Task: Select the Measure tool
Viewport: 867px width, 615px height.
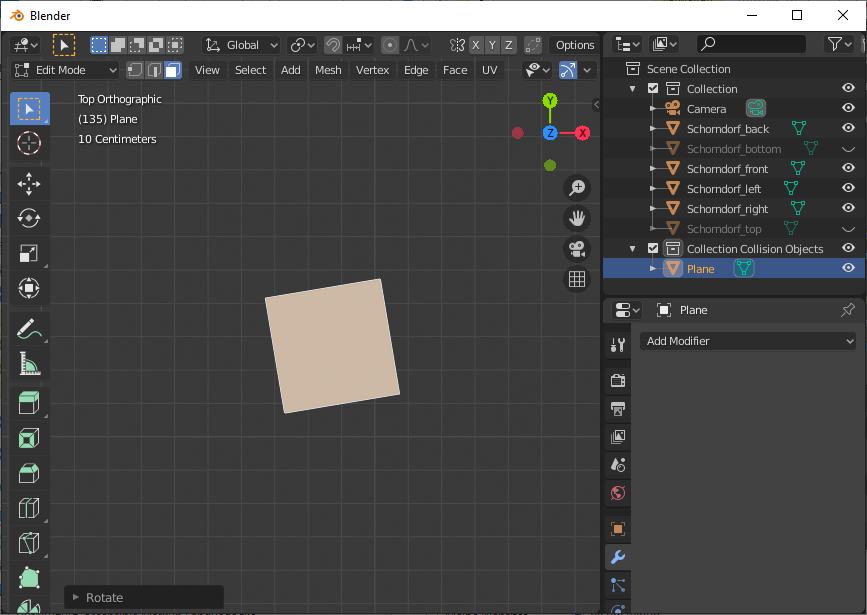Action: [29, 364]
